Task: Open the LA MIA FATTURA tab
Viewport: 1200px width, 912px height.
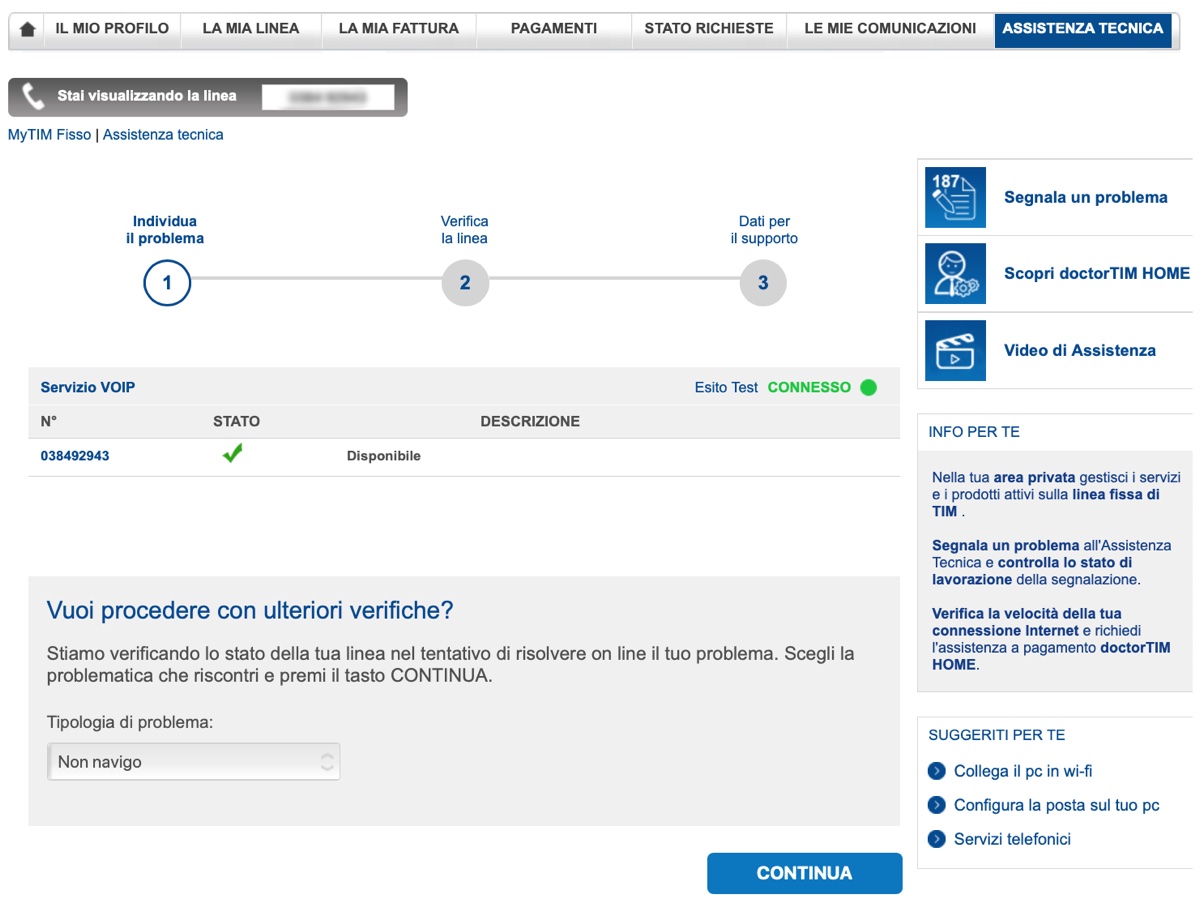Action: pyautogui.click(x=398, y=29)
